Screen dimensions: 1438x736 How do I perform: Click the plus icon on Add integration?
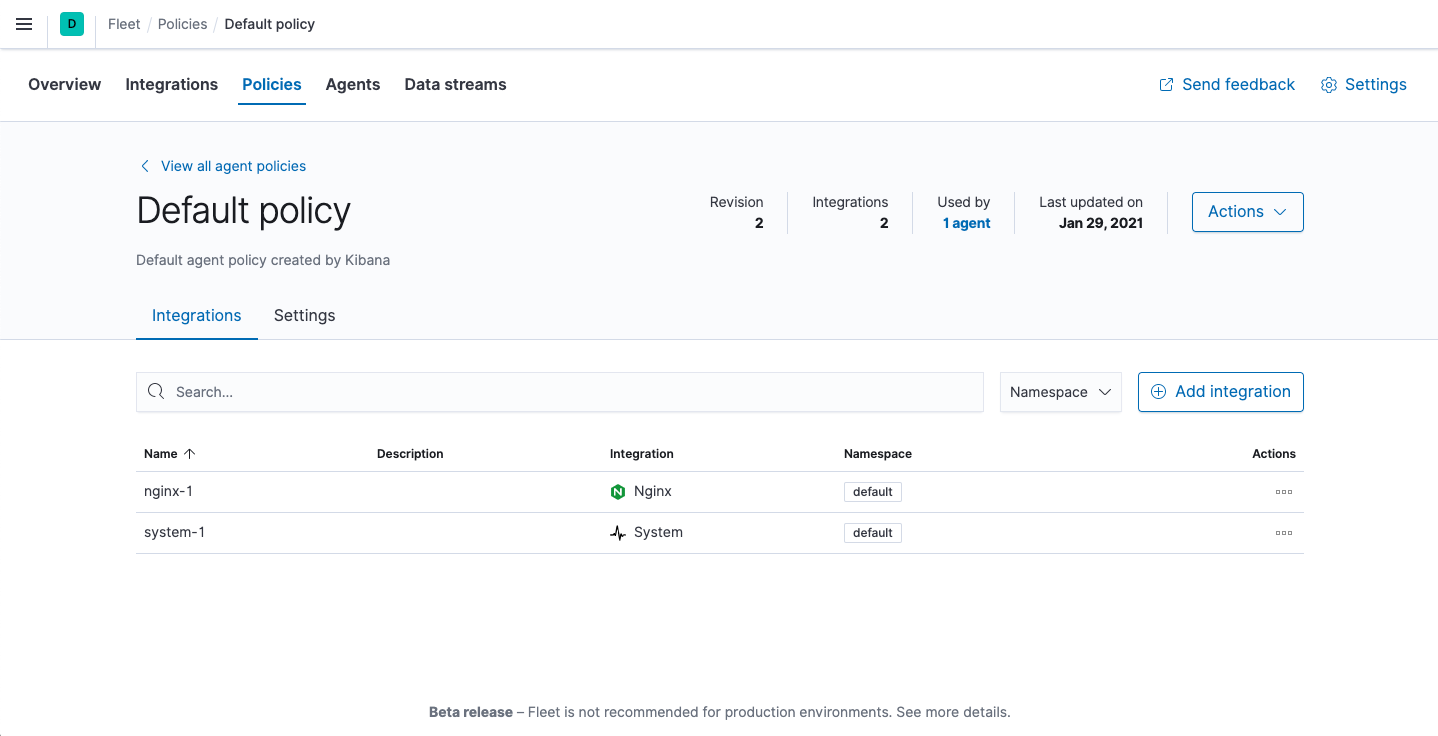pyautogui.click(x=1157, y=391)
